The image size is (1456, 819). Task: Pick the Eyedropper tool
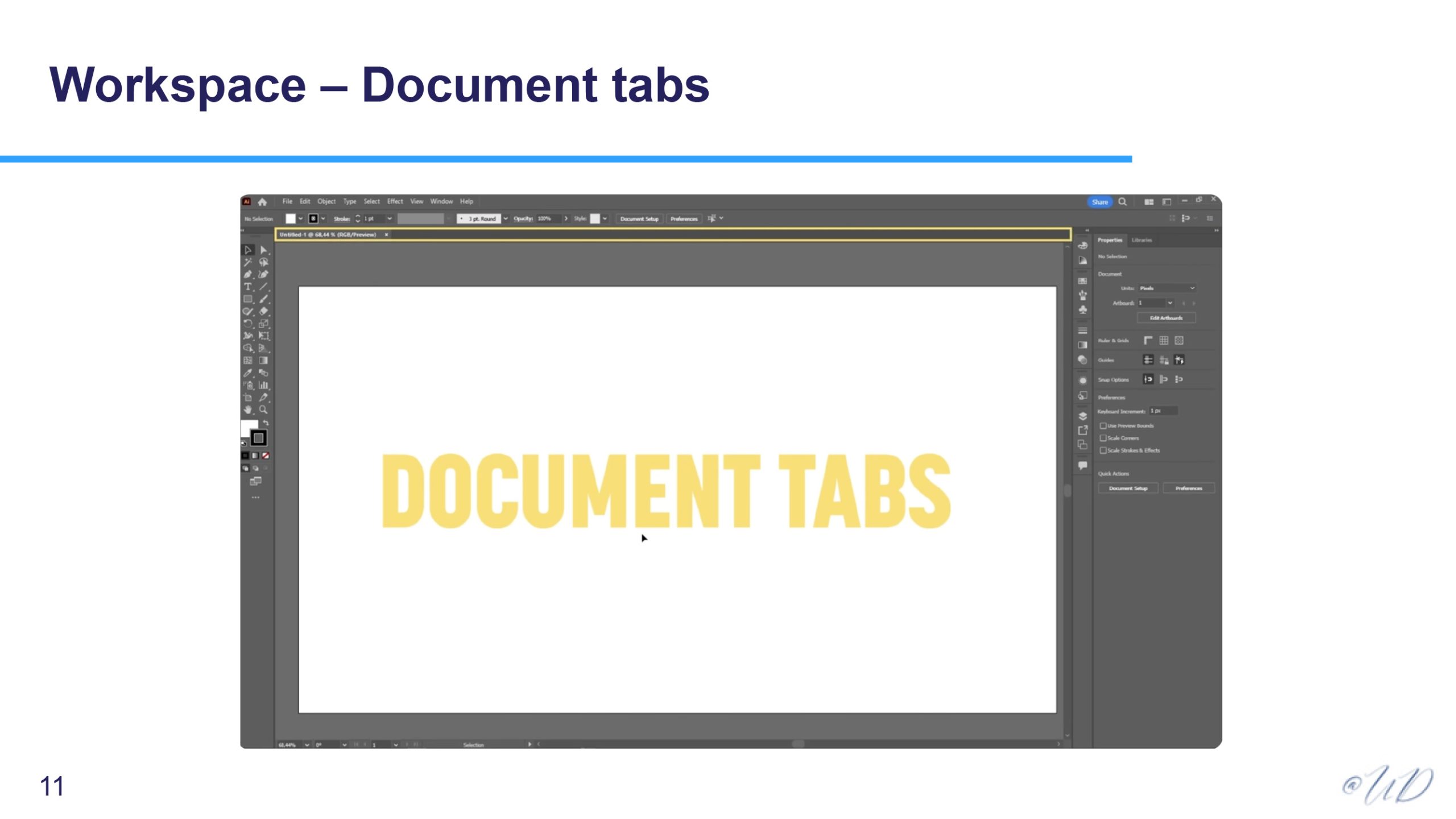pyautogui.click(x=247, y=373)
